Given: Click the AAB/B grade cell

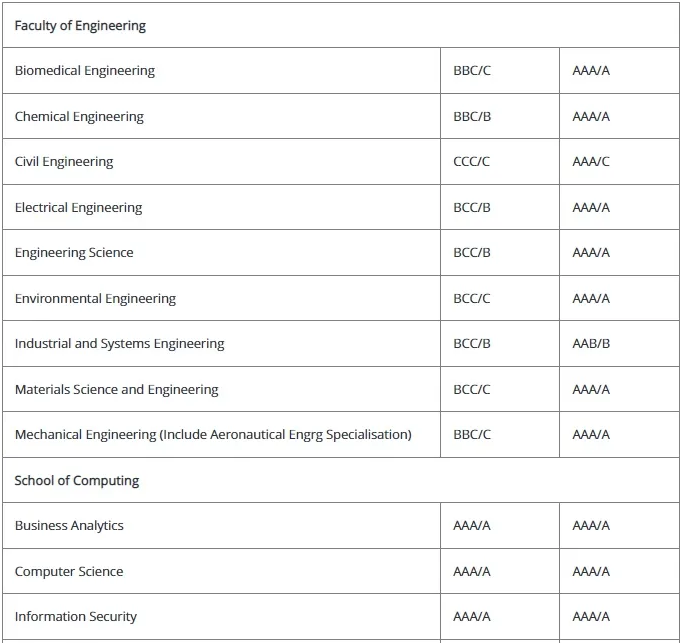Looking at the screenshot, I should point(619,344).
